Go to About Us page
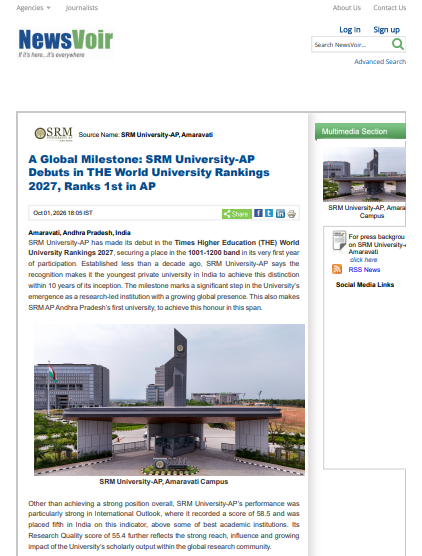 click(346, 8)
